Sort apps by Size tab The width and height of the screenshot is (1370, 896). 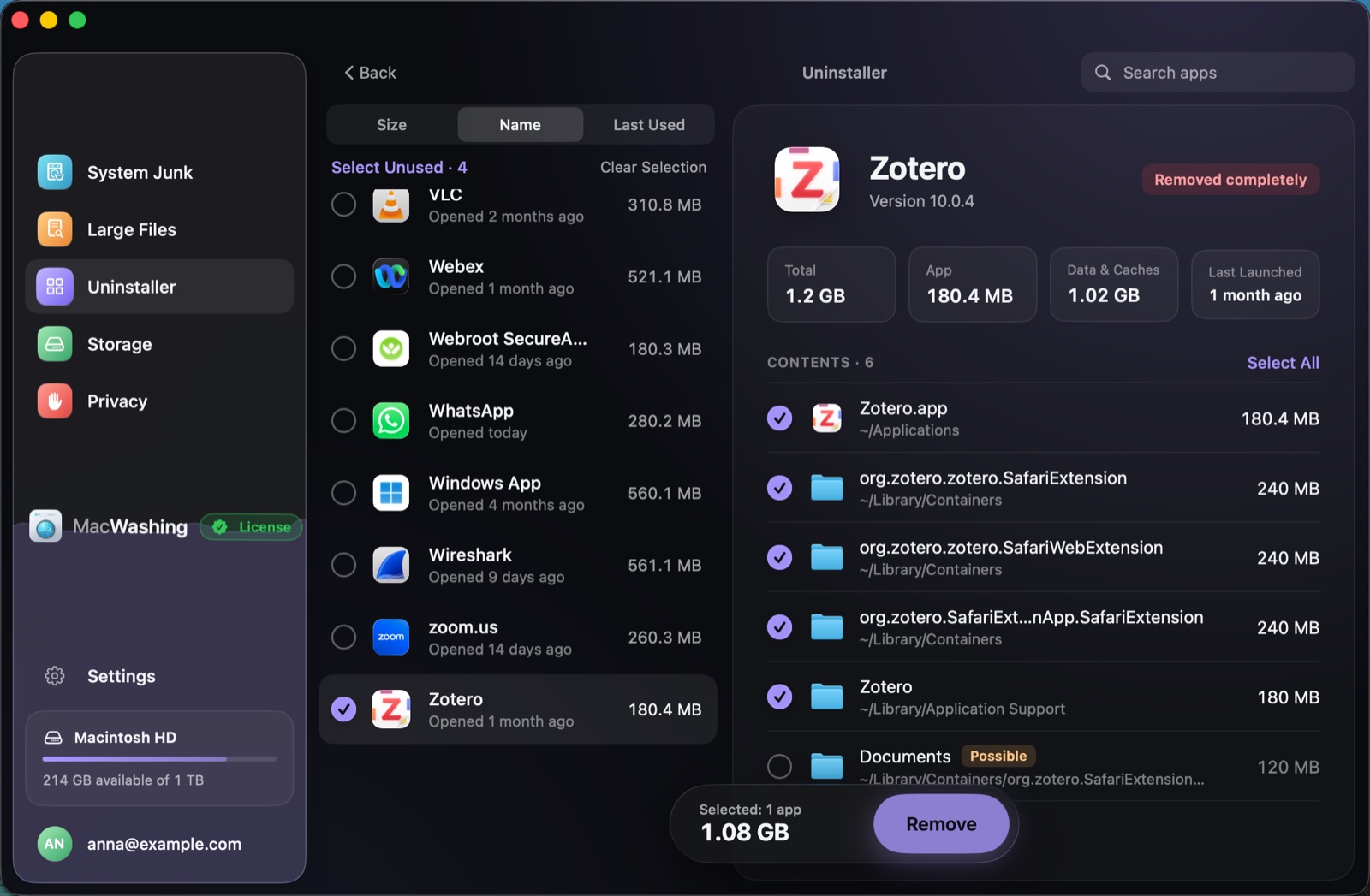[391, 125]
